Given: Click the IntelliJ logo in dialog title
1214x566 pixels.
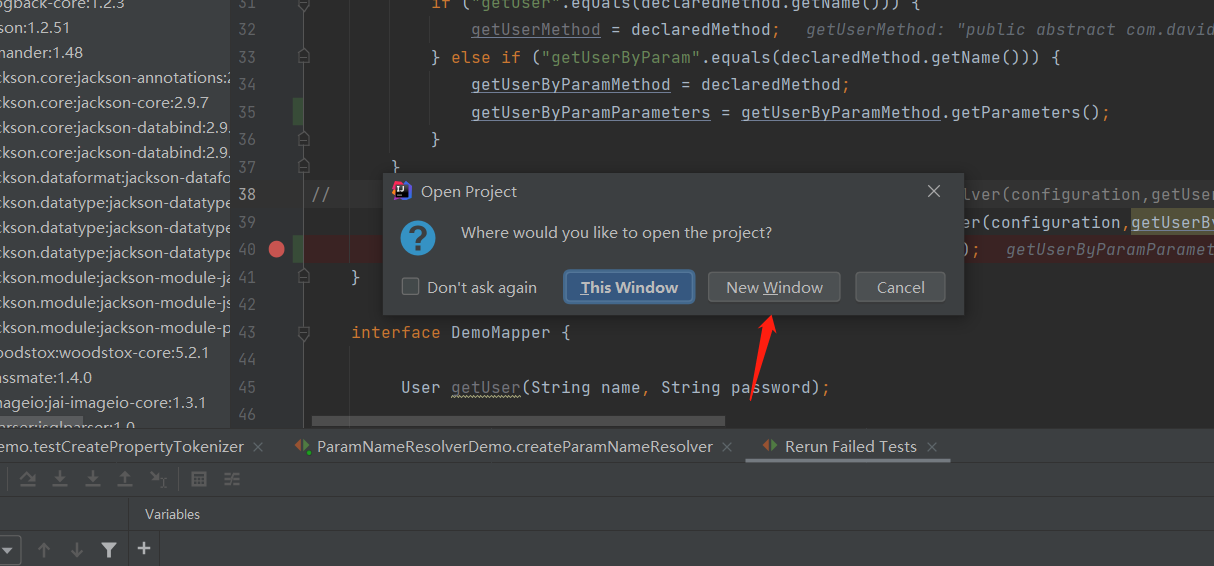Looking at the screenshot, I should click(402, 191).
